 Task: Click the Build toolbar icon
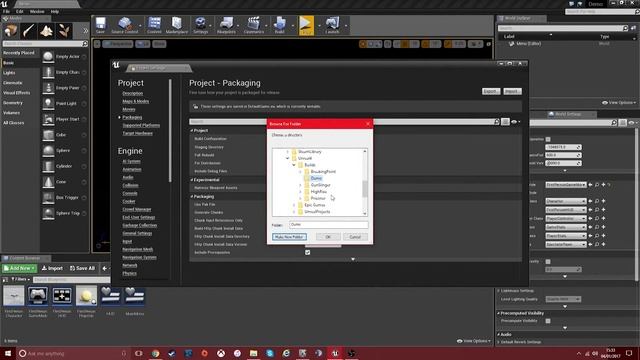point(280,25)
